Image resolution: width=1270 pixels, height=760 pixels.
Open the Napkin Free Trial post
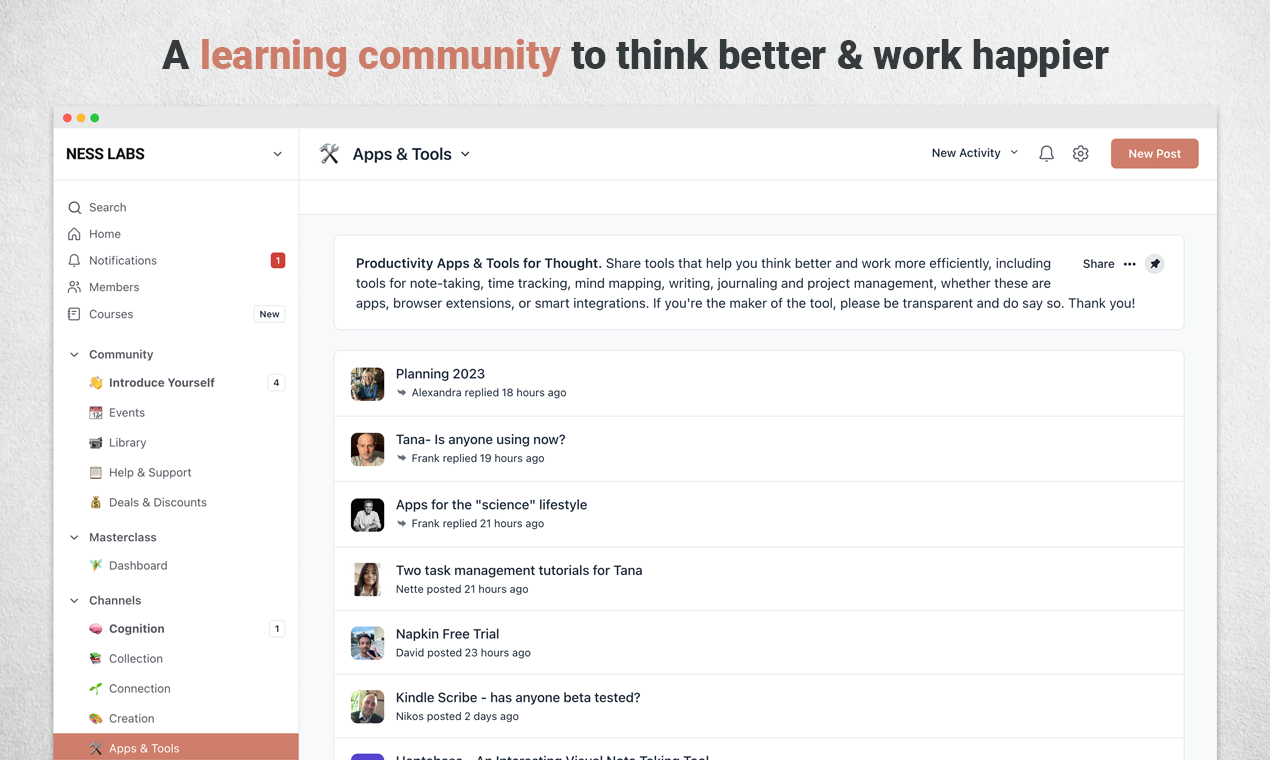[x=447, y=634]
